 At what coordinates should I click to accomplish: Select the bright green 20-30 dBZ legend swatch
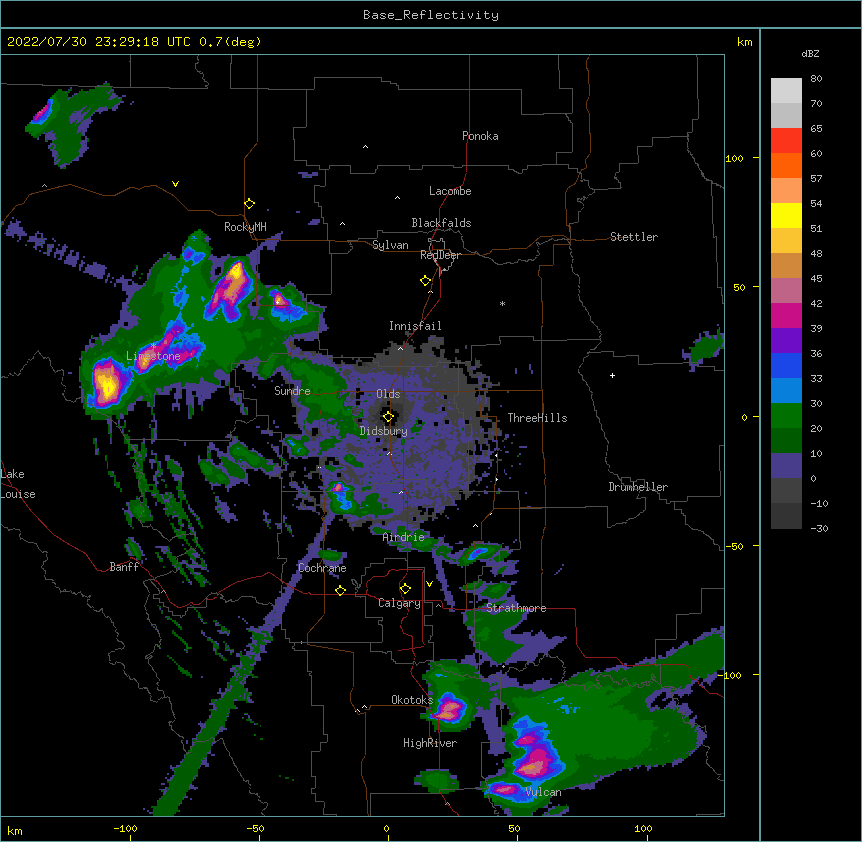pyautogui.click(x=786, y=416)
